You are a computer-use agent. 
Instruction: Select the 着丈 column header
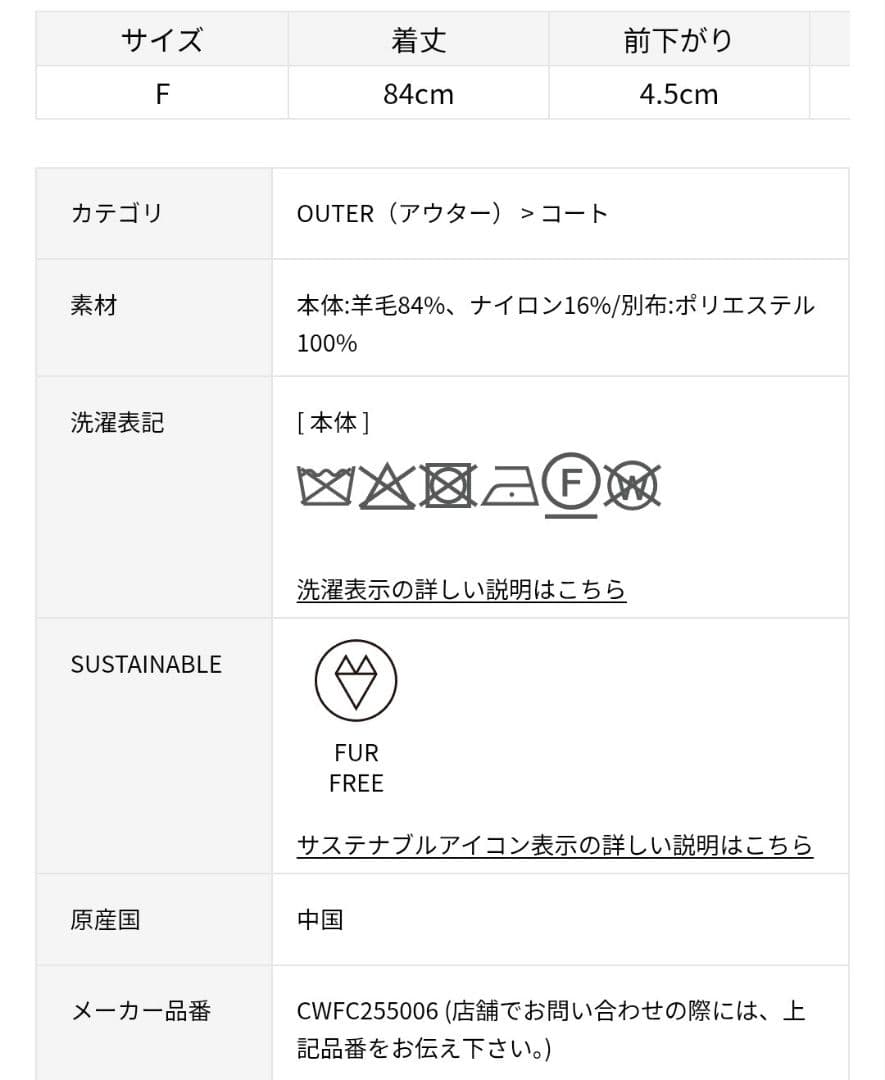[418, 40]
